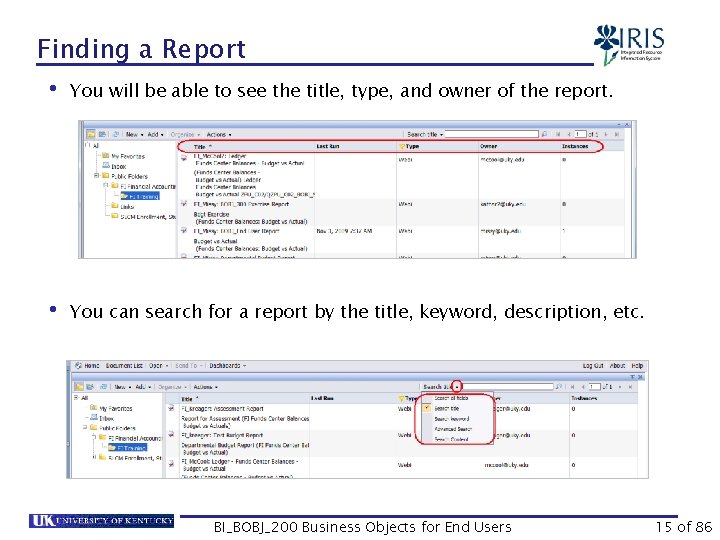The width and height of the screenshot is (720, 540).
Task: Click circled search type dropdown arrow
Action: point(456,387)
